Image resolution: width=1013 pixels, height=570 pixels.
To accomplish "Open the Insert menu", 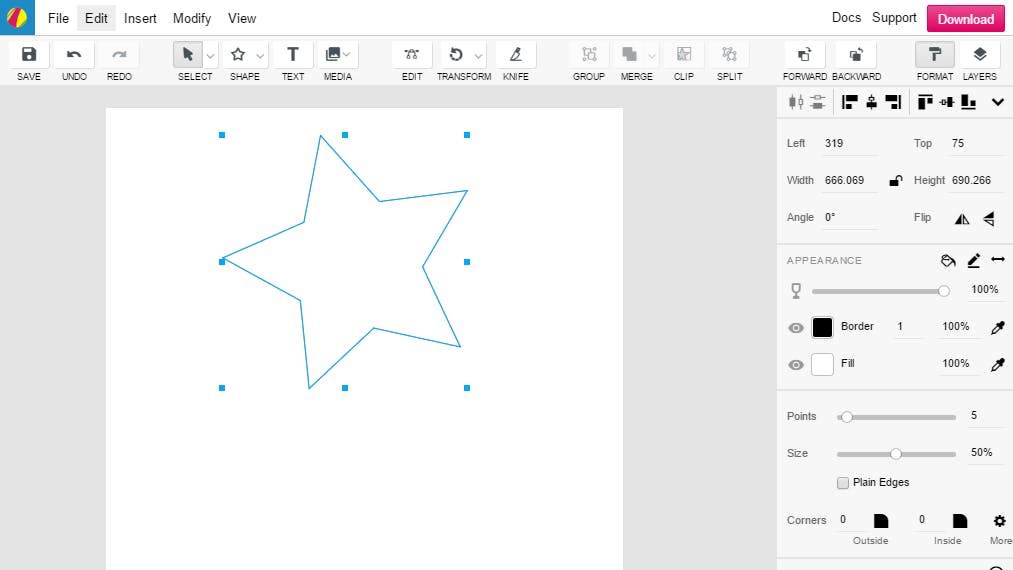I will tap(140, 18).
